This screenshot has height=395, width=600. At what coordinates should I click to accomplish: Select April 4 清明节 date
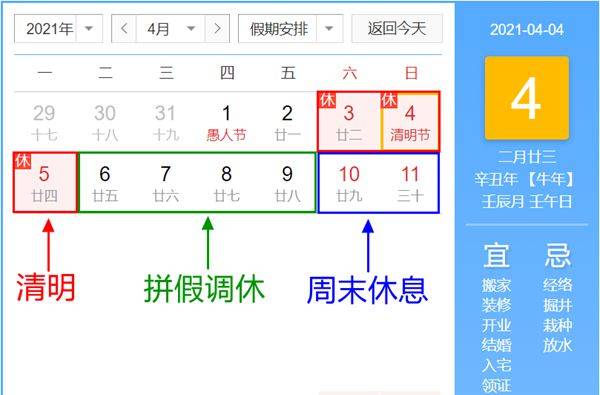click(x=410, y=122)
